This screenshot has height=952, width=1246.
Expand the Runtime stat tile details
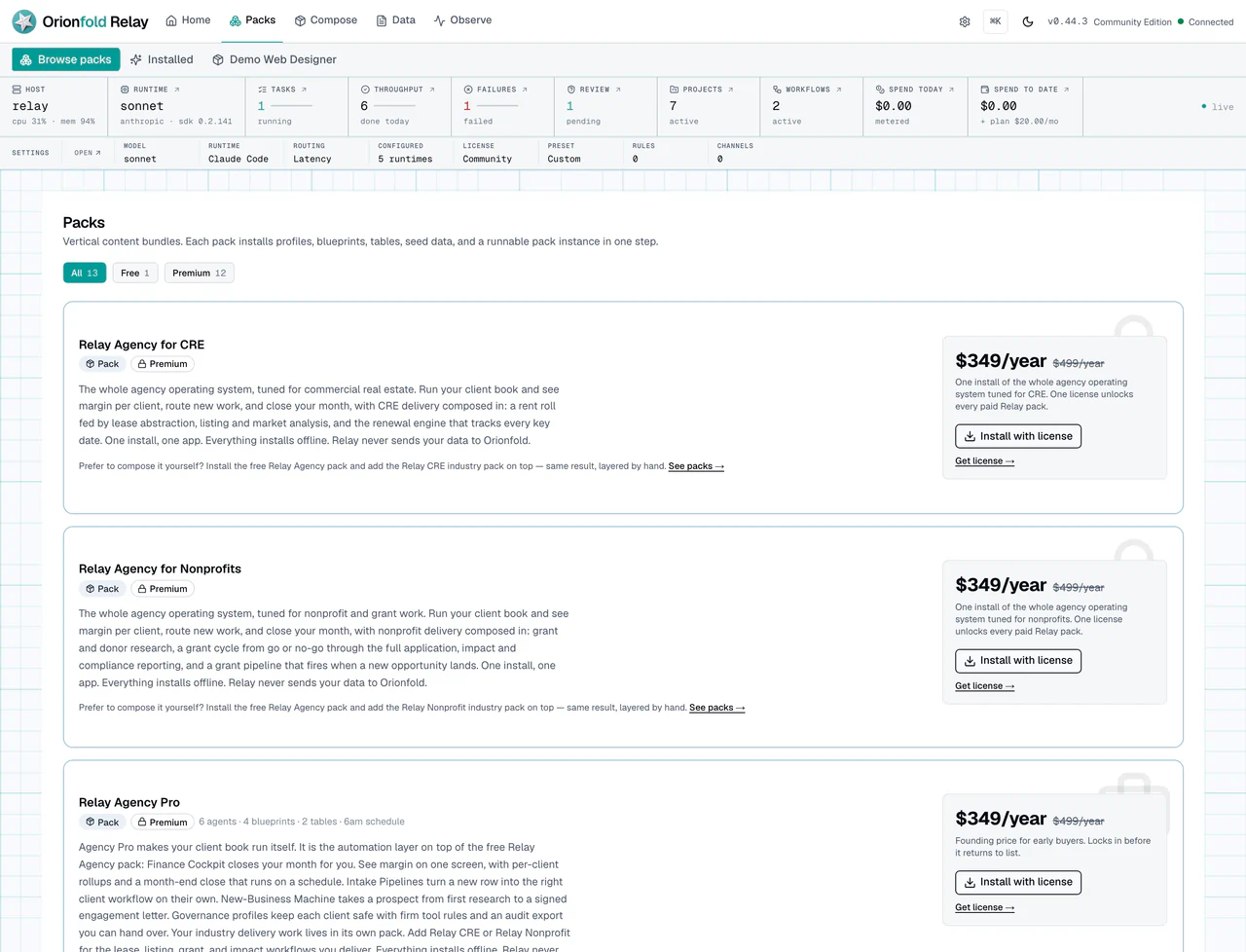[176, 105]
